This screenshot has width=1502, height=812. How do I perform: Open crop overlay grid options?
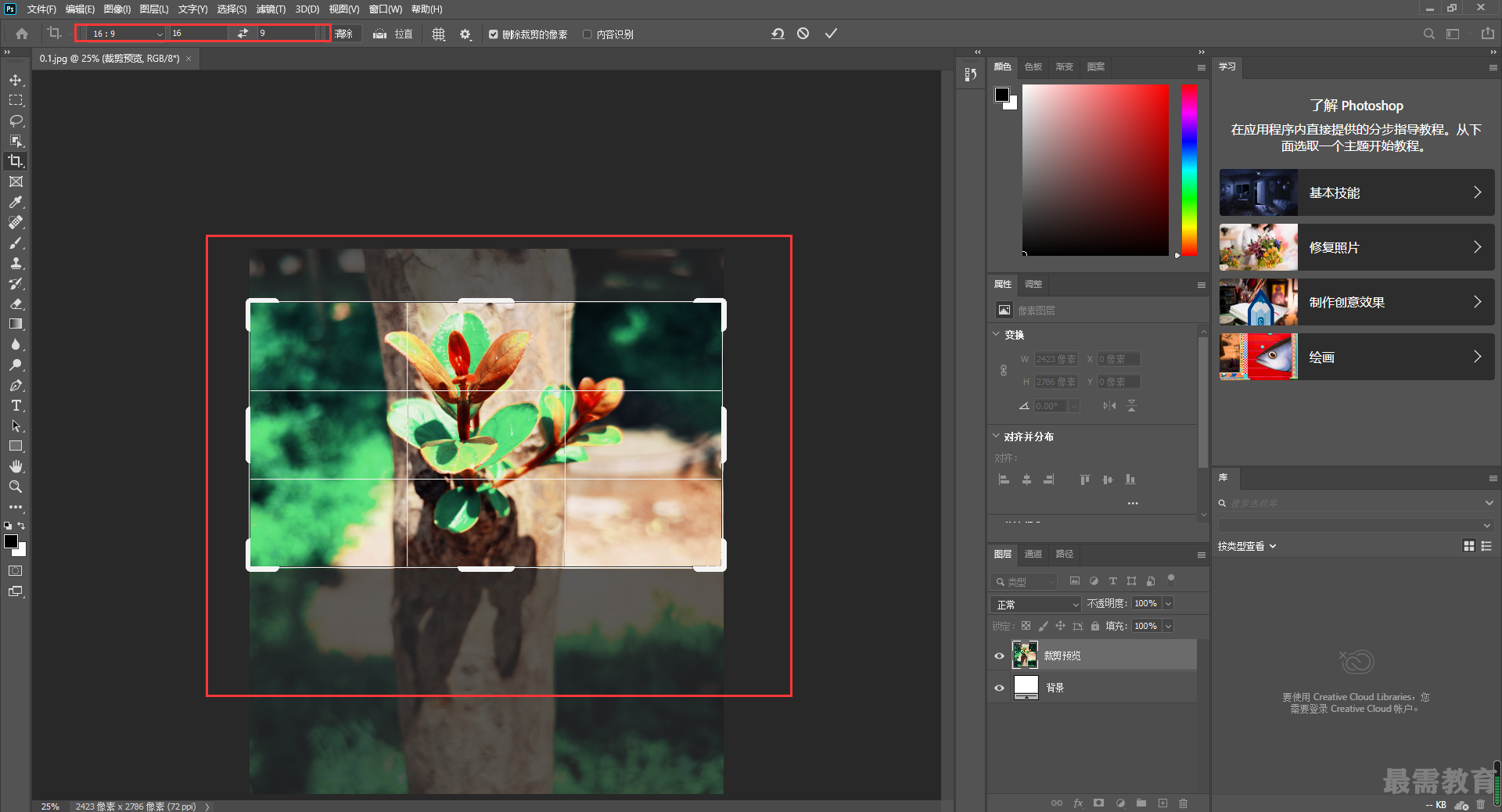[439, 34]
